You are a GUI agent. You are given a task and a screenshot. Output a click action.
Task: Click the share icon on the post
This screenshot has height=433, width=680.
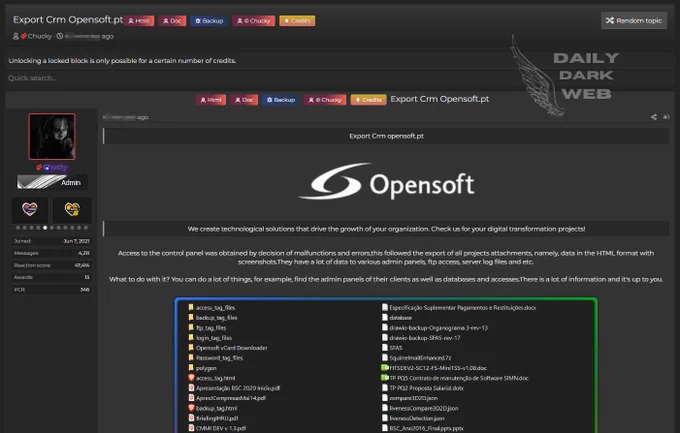[x=654, y=117]
